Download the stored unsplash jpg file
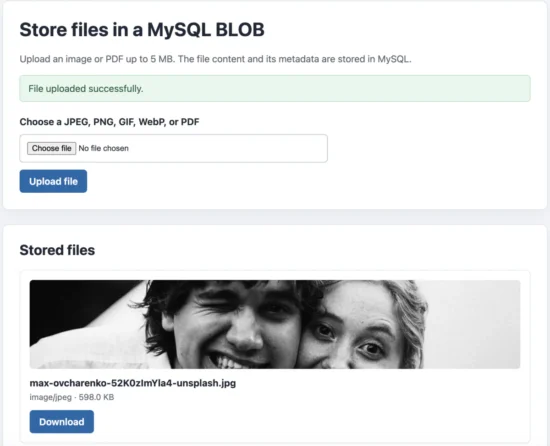The width and height of the screenshot is (550, 446). [62, 421]
